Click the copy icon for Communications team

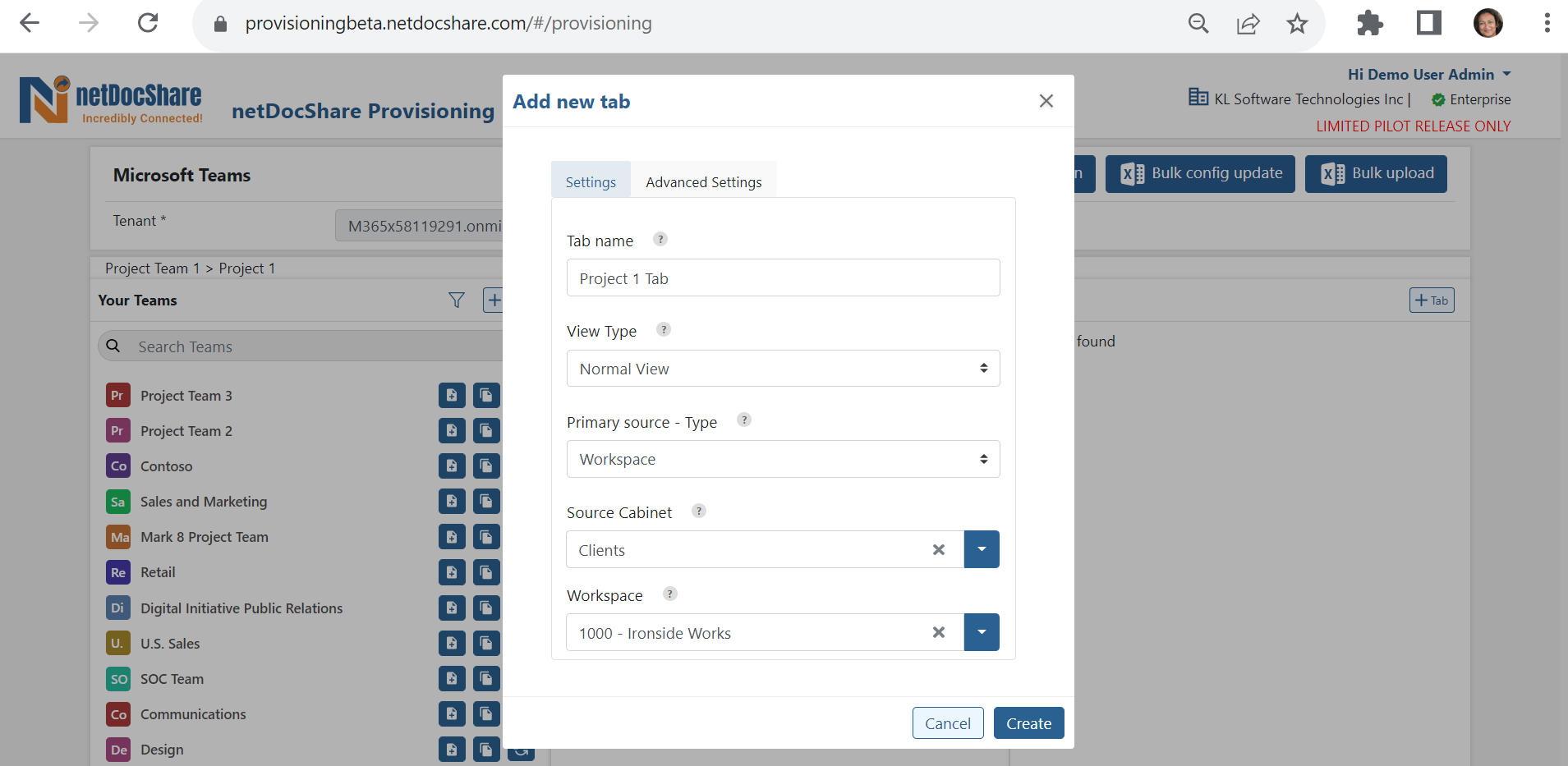486,713
